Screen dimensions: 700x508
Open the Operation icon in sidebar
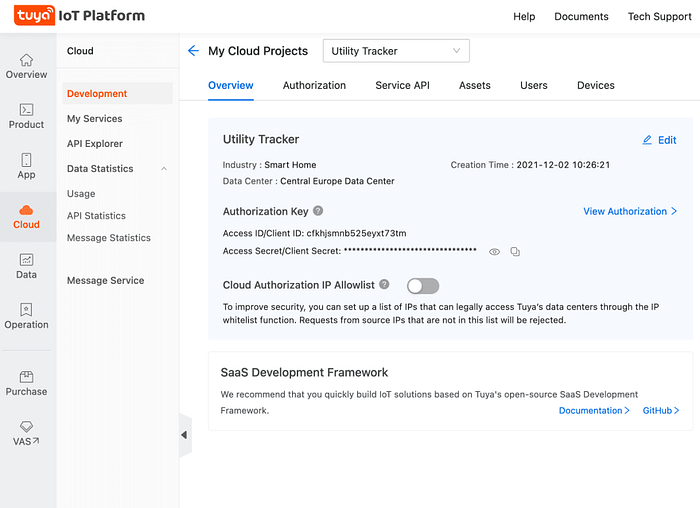[26, 310]
